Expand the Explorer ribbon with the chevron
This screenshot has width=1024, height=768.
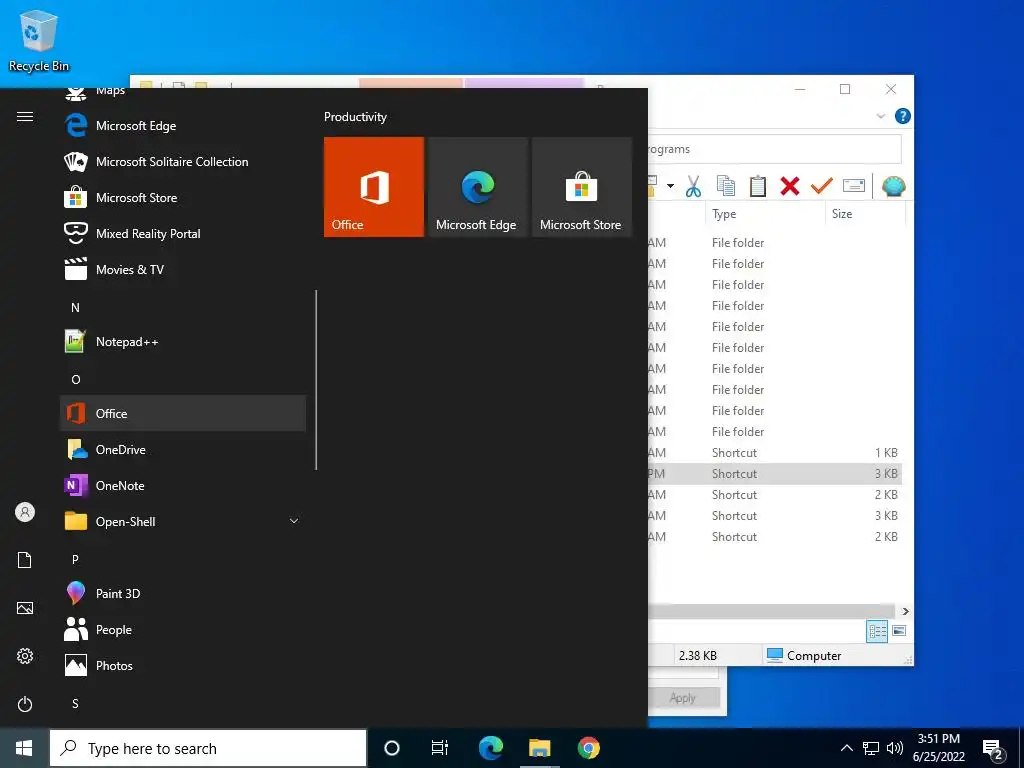point(880,116)
